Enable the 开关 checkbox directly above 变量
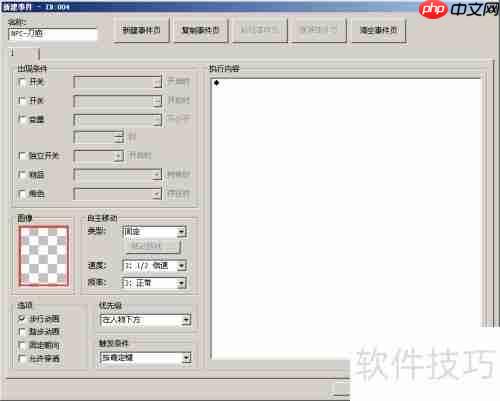Image resolution: width=500 pixels, height=401 pixels. point(22,100)
